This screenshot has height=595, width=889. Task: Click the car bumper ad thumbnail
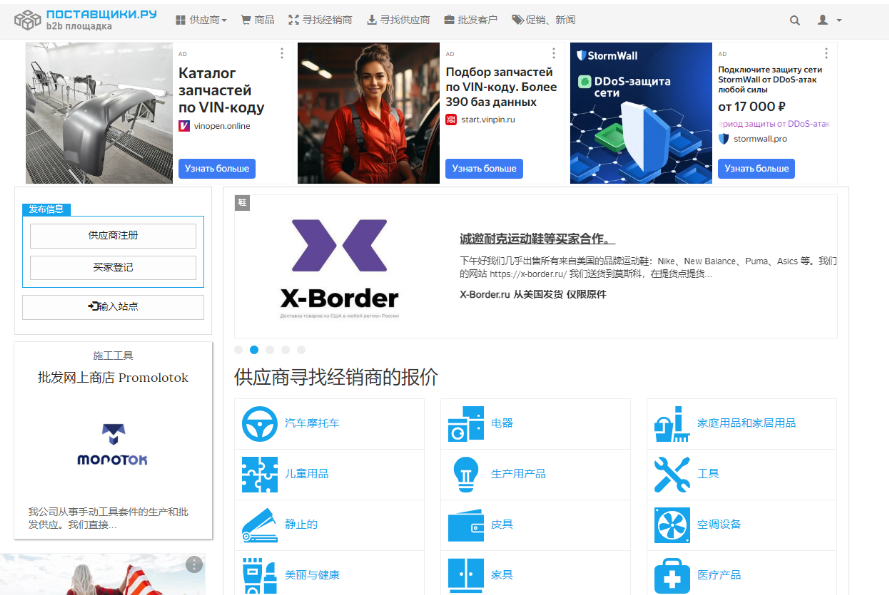[x=99, y=113]
